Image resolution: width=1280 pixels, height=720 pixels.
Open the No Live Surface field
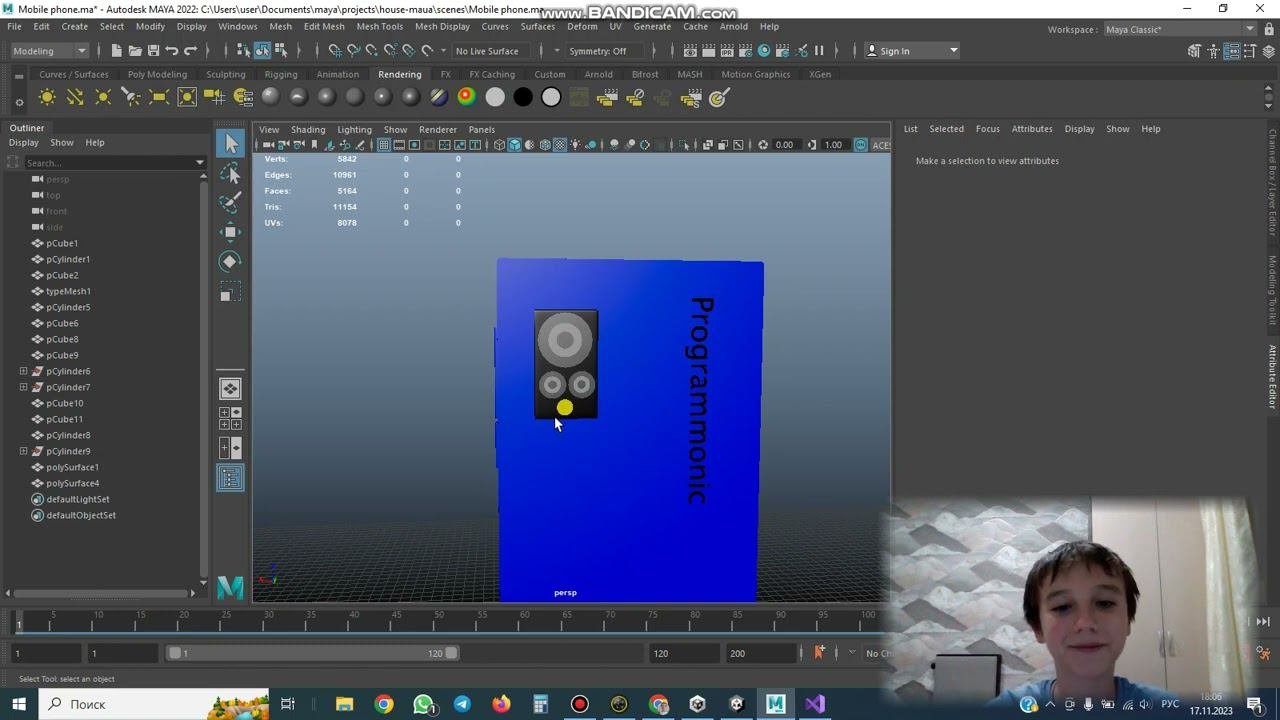tap(488, 51)
